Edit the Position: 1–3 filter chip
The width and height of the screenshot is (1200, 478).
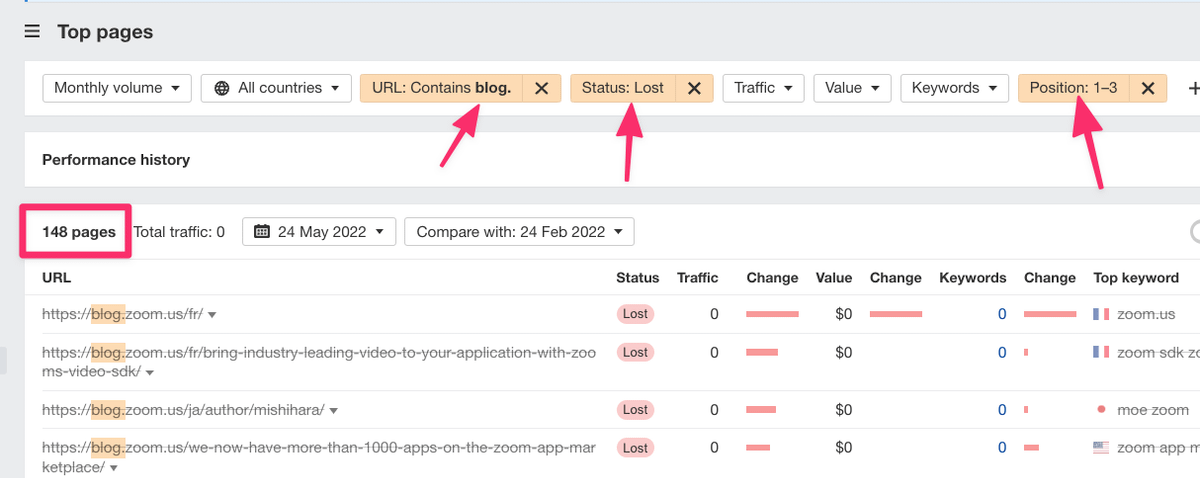pyautogui.click(x=1073, y=88)
